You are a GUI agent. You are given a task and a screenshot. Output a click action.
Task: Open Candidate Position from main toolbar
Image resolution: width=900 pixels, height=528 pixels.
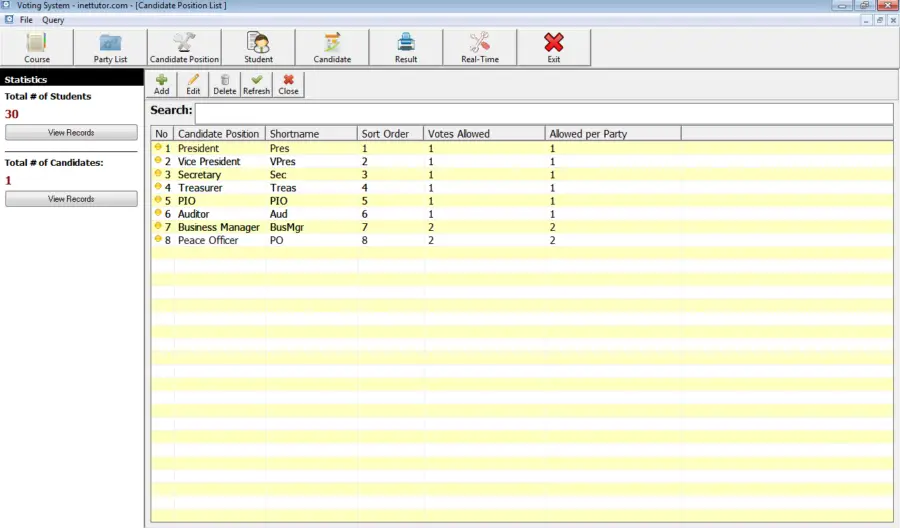point(184,47)
